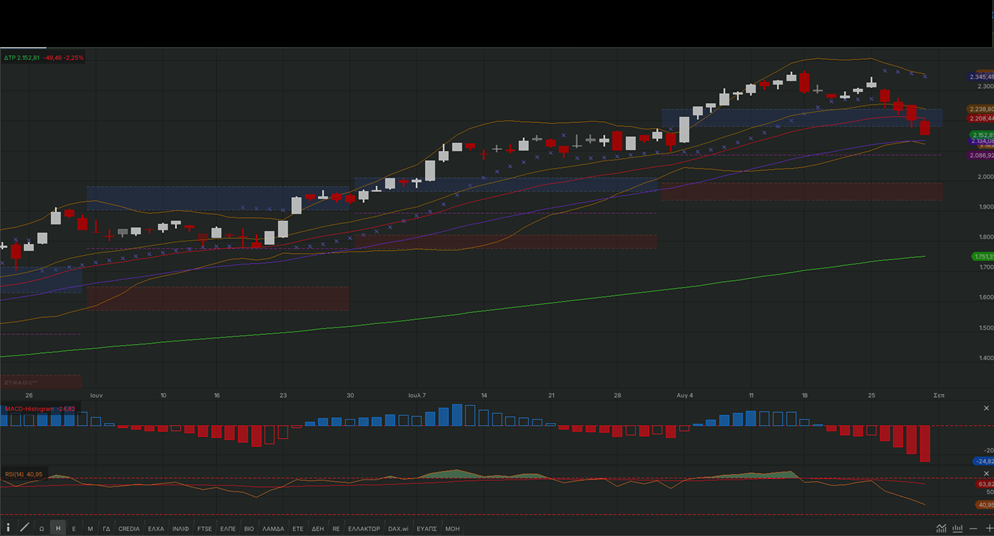
Task: Click the 1.400 price scale label
Action: [985, 358]
